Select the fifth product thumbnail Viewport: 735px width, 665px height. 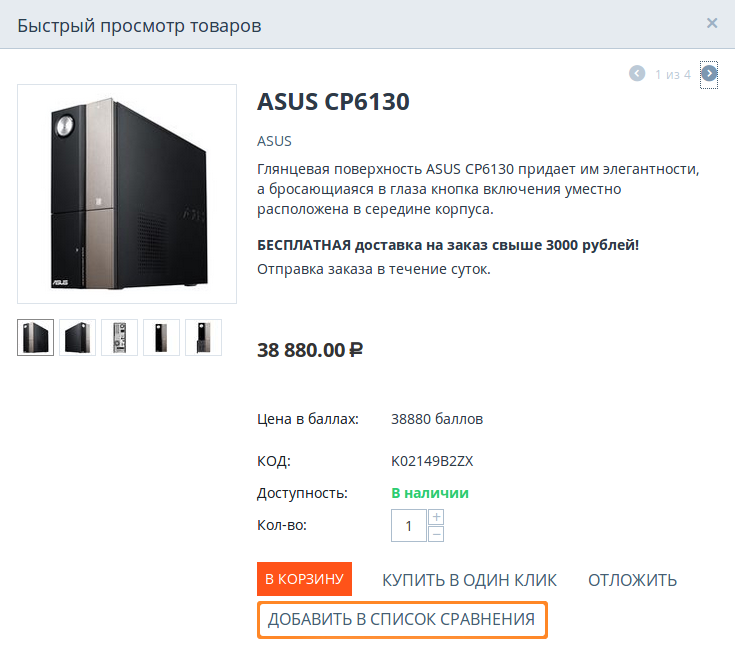coord(203,337)
